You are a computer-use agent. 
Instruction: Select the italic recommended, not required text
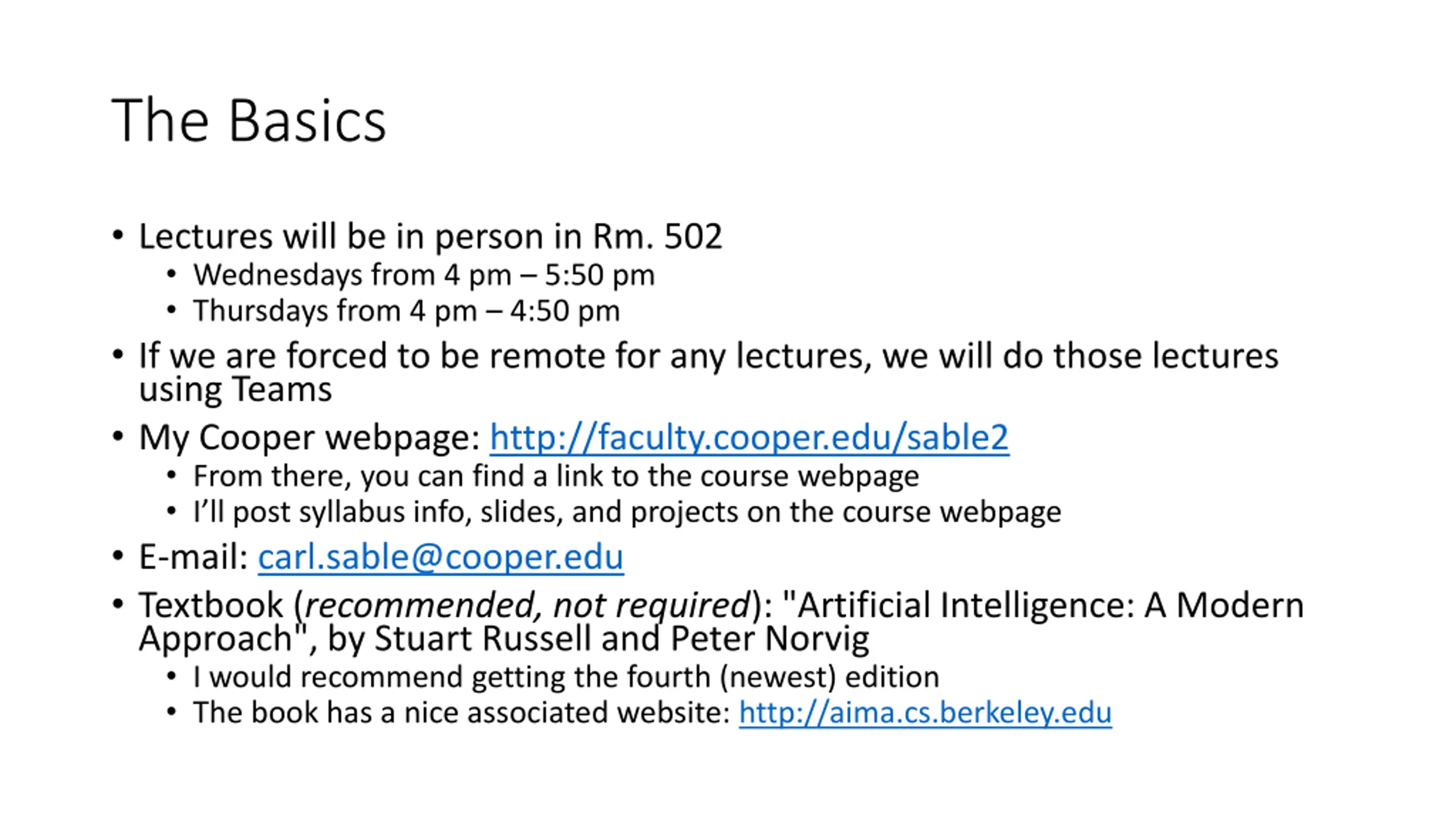(x=527, y=605)
